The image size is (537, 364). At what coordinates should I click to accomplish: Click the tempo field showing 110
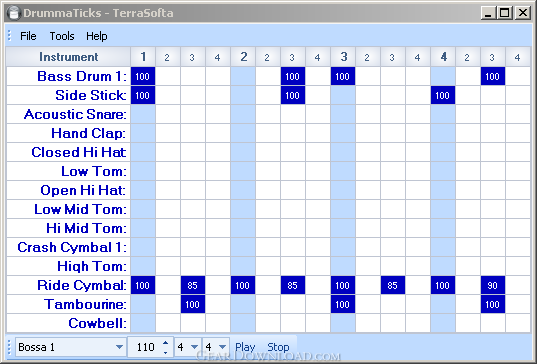click(x=145, y=347)
